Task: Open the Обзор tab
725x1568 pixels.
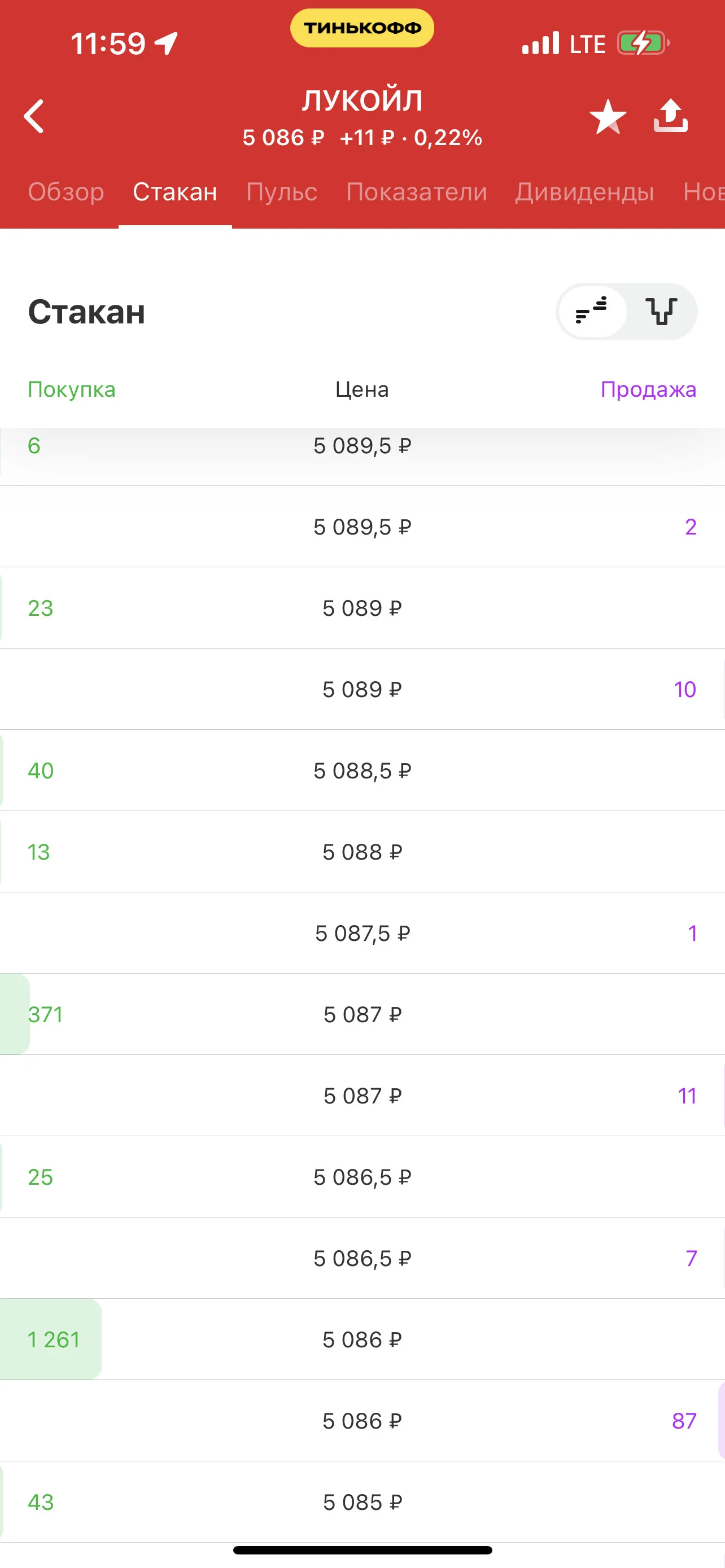Action: coord(67,192)
